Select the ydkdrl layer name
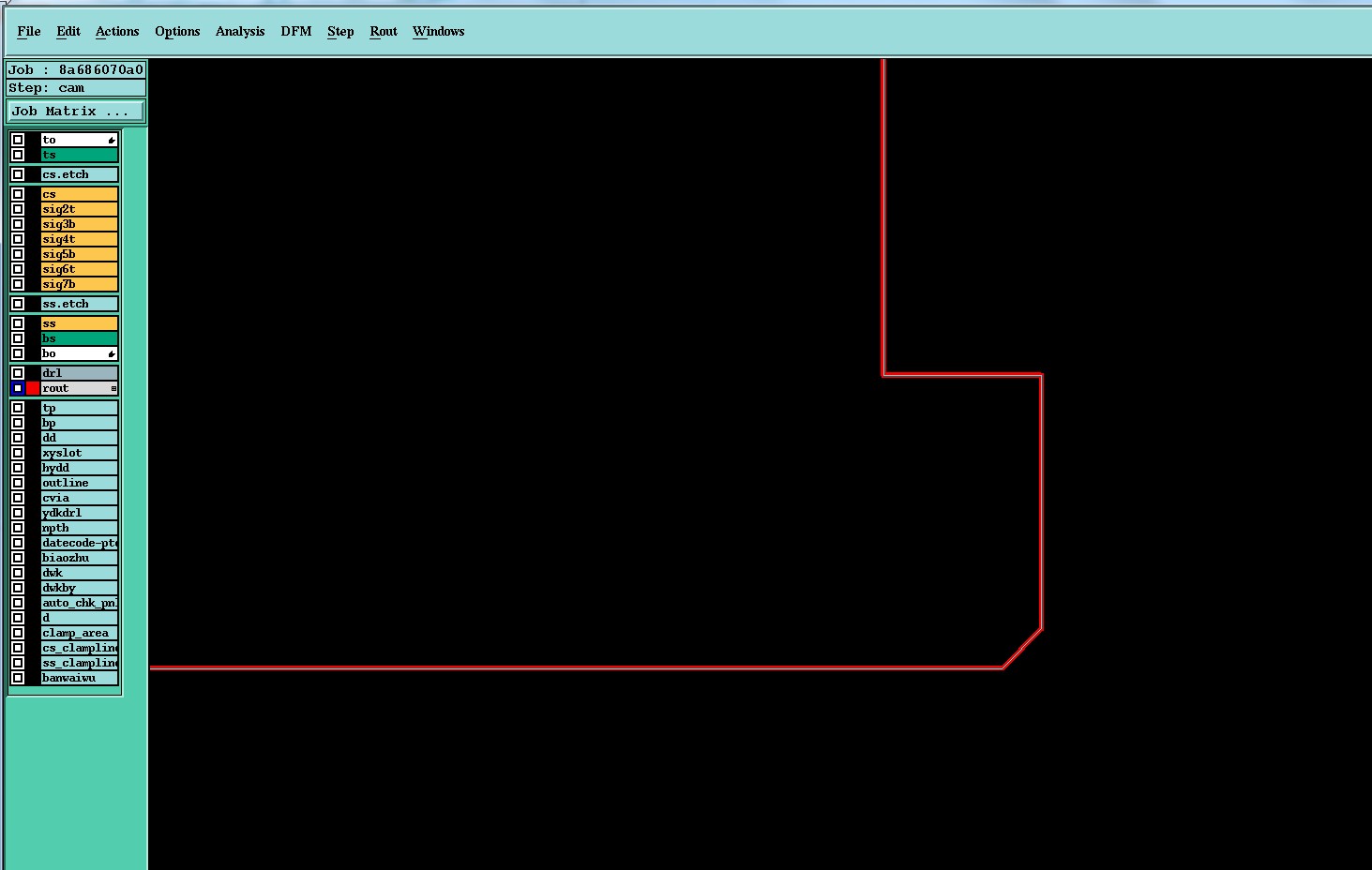This screenshot has width=1372, height=870. (80, 513)
